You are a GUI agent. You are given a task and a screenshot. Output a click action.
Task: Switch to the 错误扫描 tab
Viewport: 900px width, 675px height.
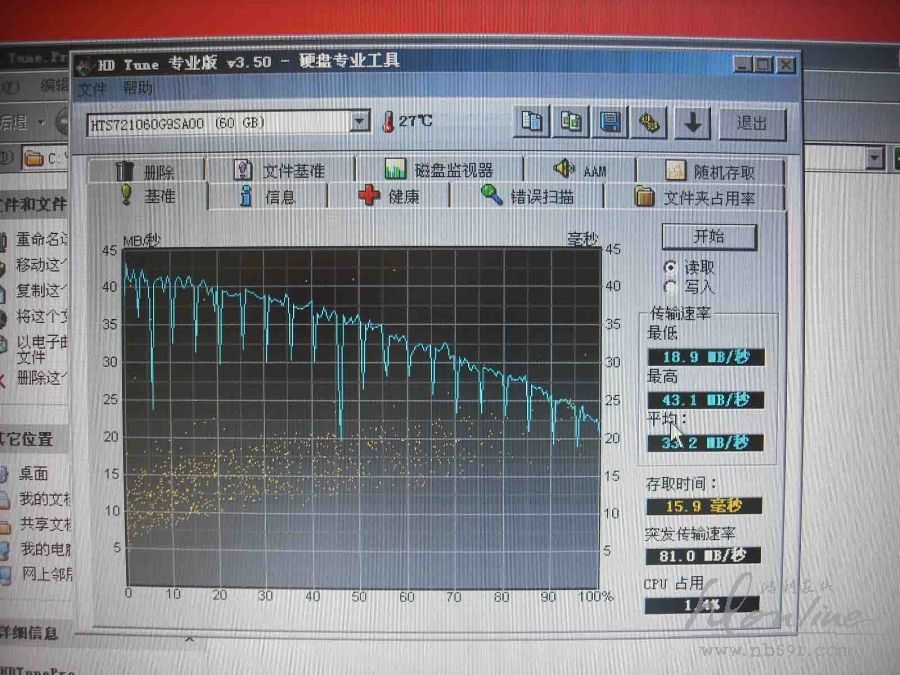(526, 196)
